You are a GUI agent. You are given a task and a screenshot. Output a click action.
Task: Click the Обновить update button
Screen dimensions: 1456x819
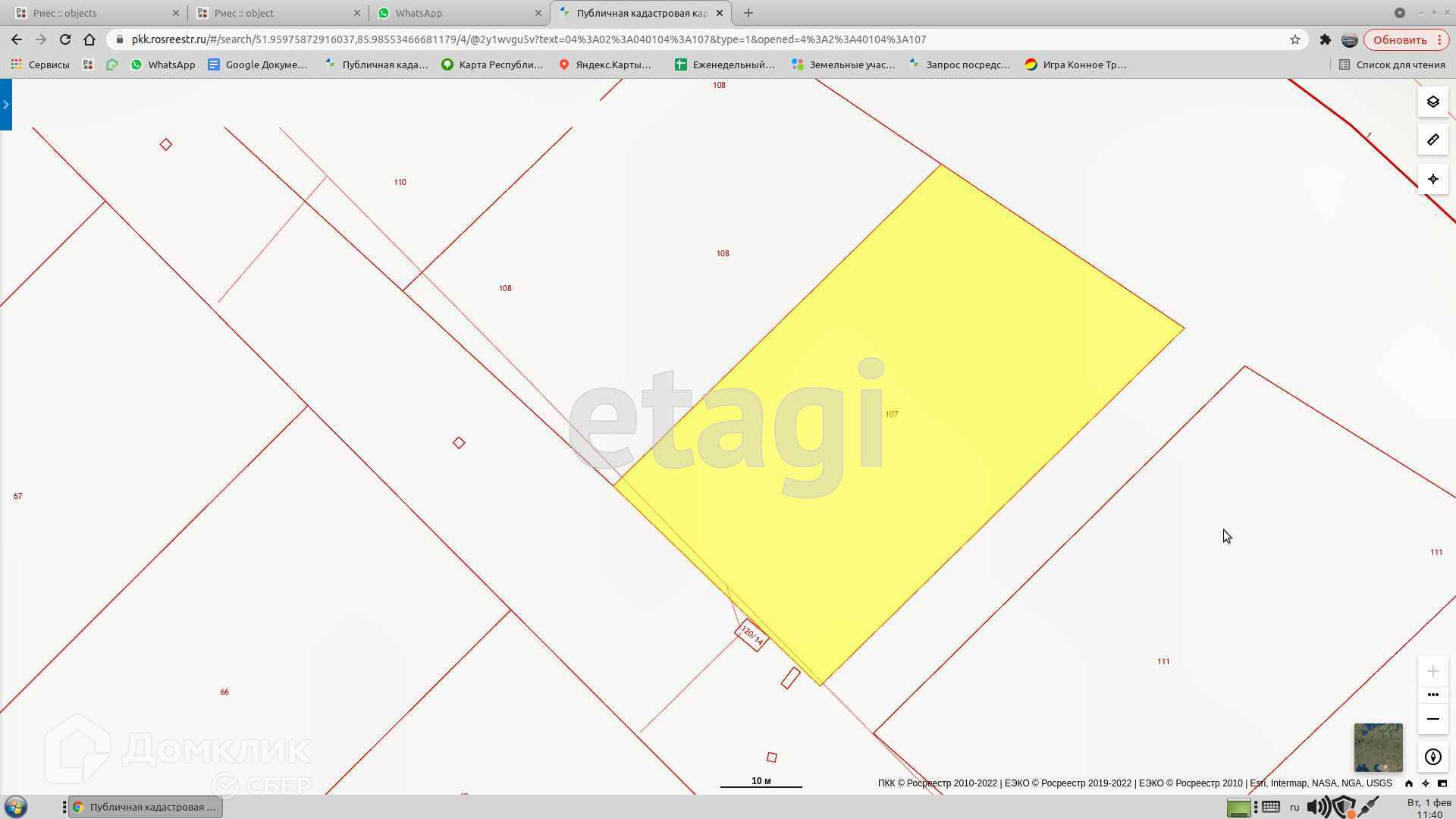tap(1399, 39)
